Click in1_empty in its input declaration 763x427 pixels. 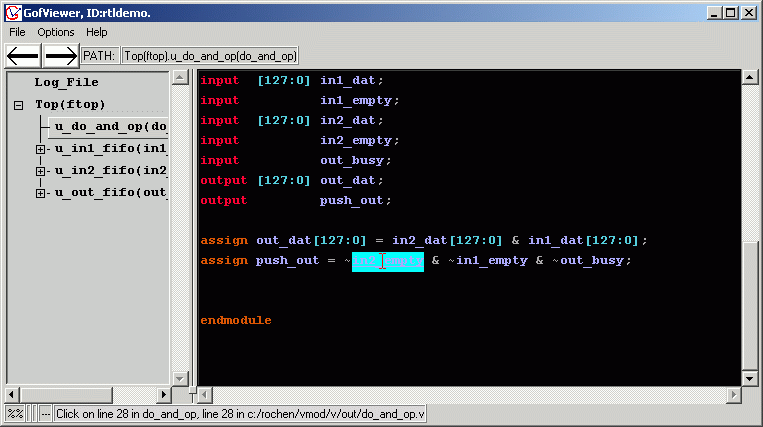pyautogui.click(x=356, y=101)
